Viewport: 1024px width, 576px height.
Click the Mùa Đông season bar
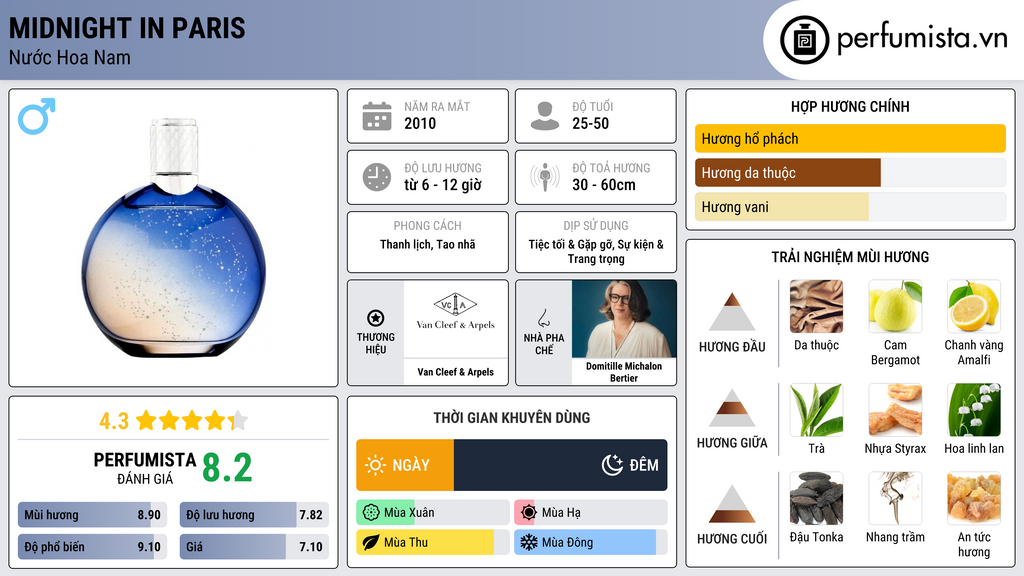(x=591, y=542)
